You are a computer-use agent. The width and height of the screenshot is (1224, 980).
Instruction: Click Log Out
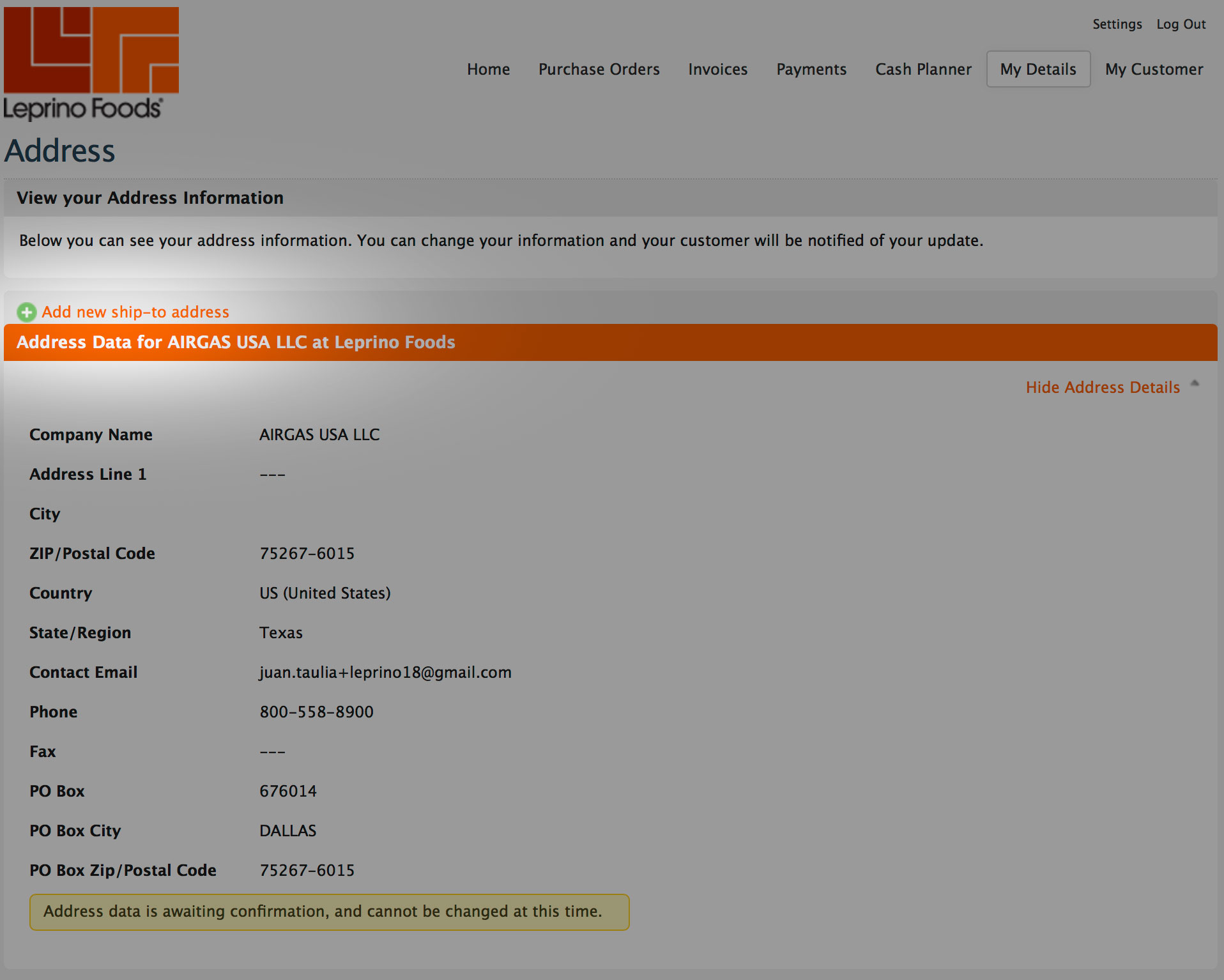[x=1181, y=24]
